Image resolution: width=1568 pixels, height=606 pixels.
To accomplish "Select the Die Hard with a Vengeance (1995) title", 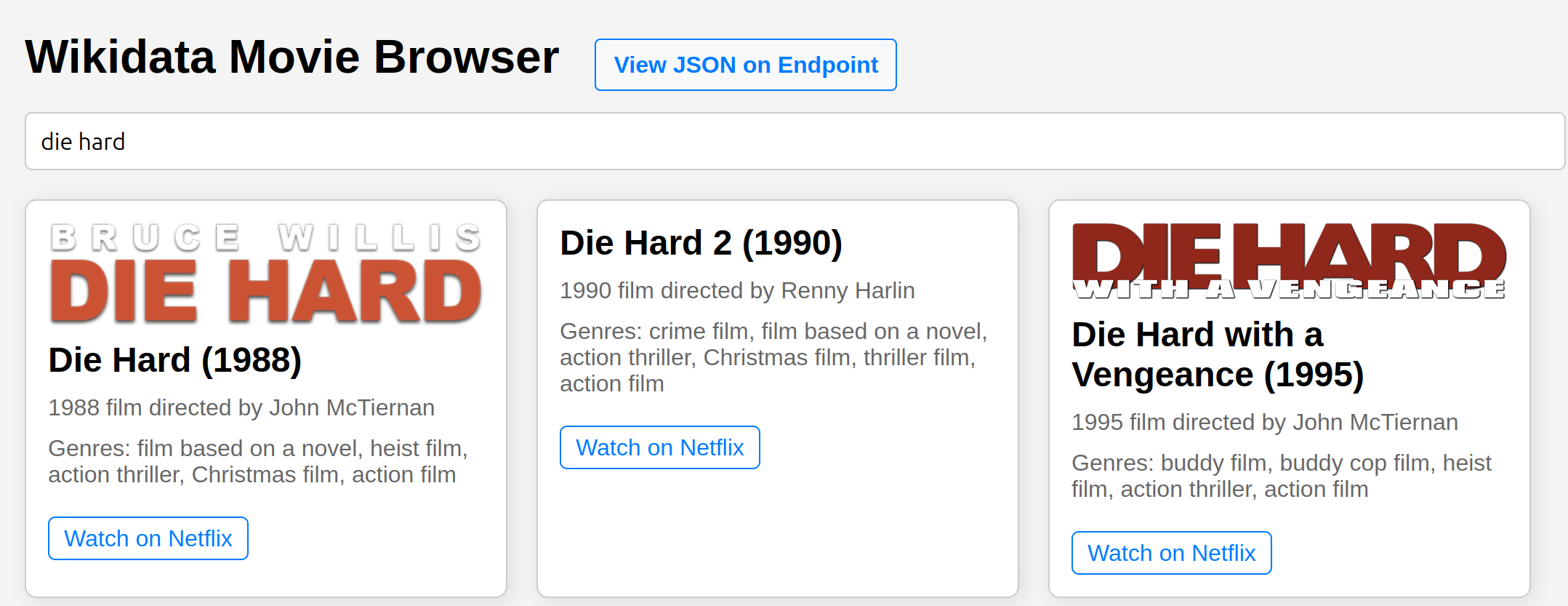I will [1218, 354].
